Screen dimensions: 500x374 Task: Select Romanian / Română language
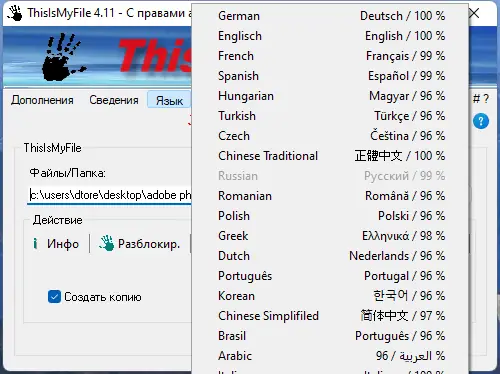click(331, 196)
